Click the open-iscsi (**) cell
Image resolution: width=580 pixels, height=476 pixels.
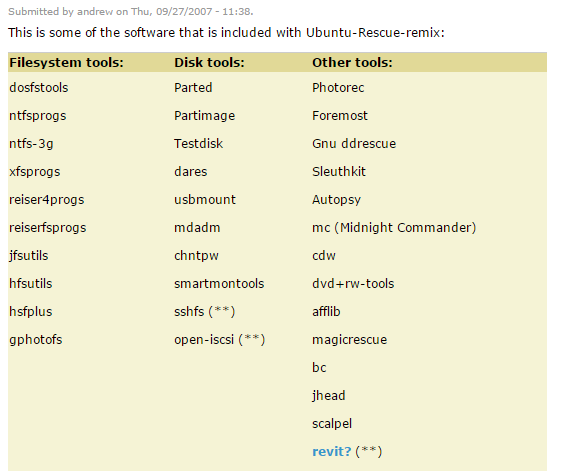tap(220, 340)
